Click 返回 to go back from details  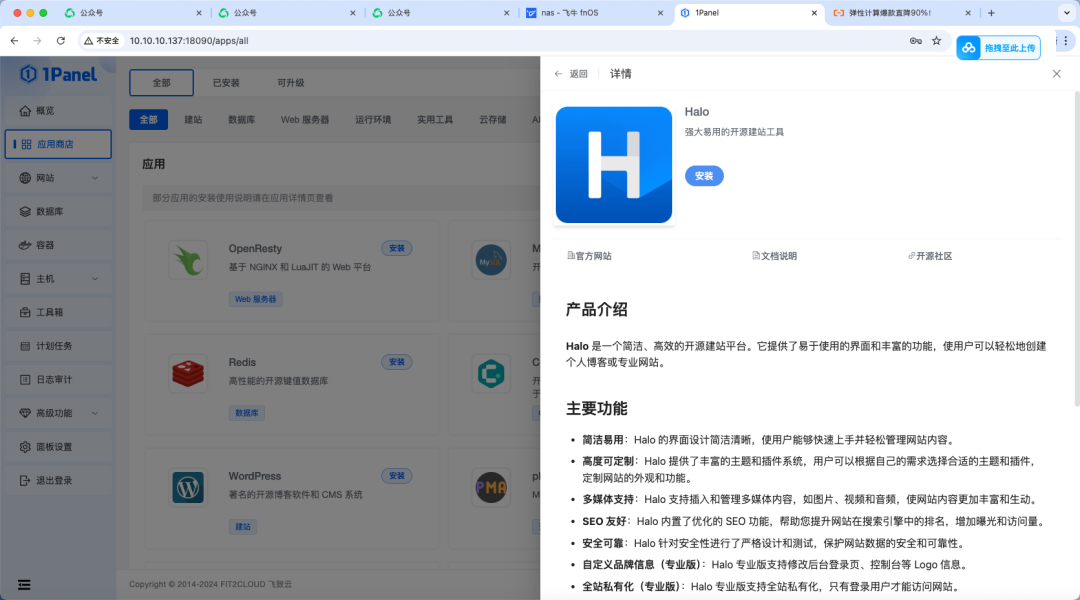pyautogui.click(x=571, y=74)
